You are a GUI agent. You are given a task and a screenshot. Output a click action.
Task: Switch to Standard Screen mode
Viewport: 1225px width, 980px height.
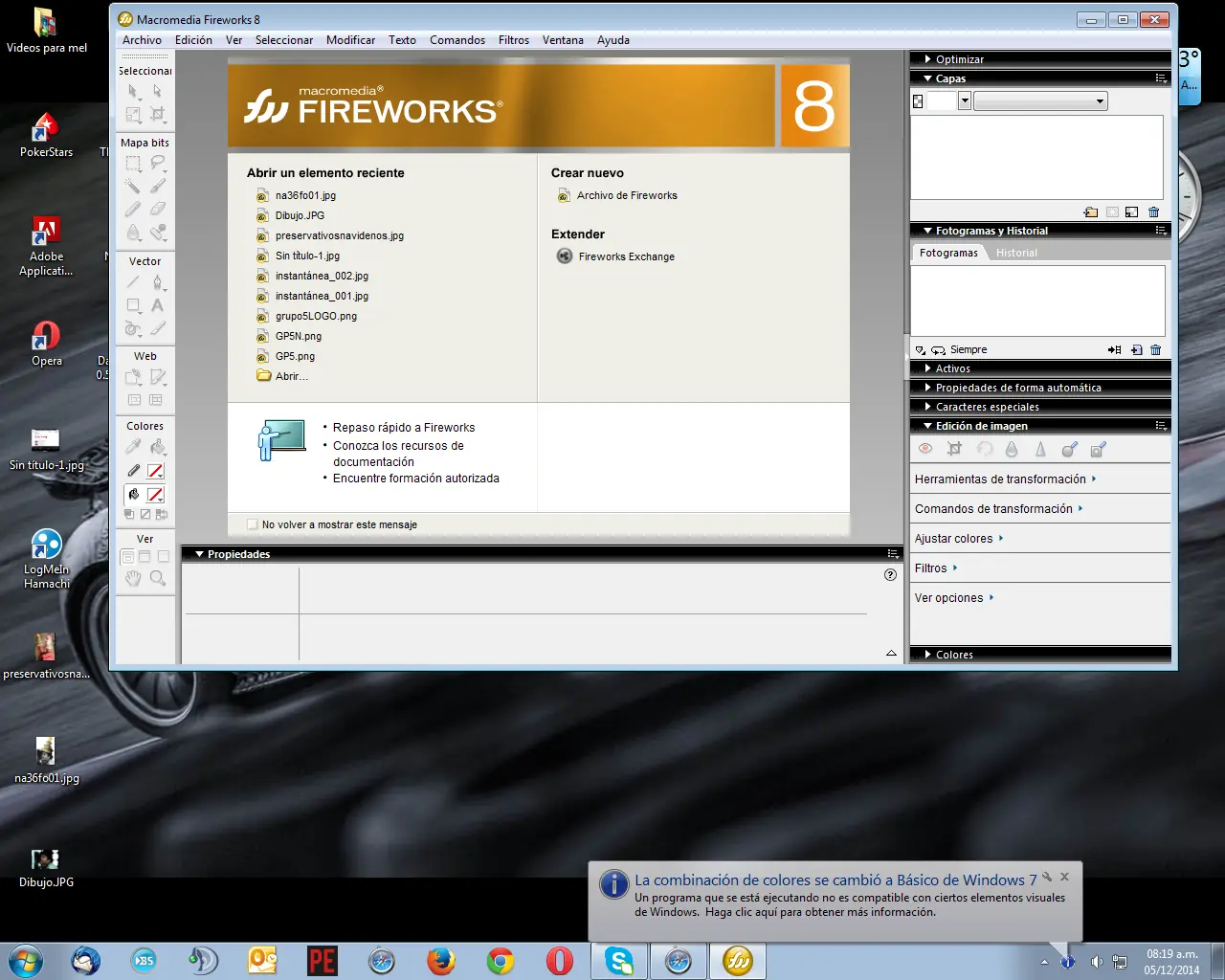[x=127, y=556]
